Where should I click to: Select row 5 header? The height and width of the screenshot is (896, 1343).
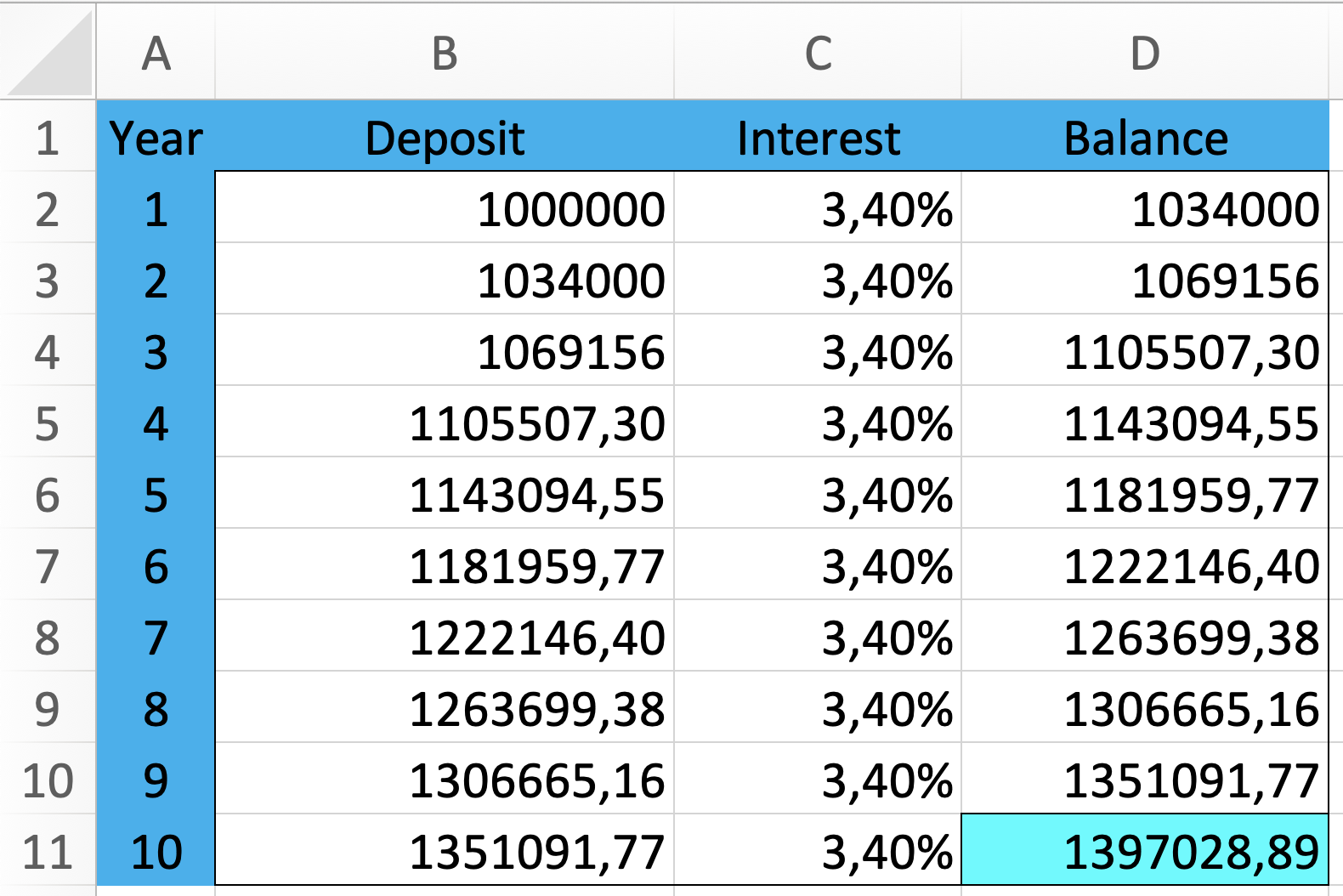click(x=48, y=422)
